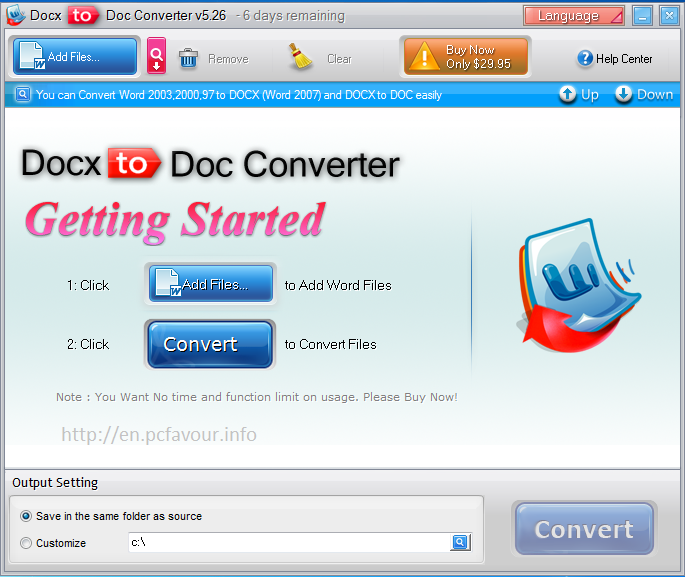This screenshot has height=577, width=685.
Task: Open the Language menu
Action: coord(573,15)
